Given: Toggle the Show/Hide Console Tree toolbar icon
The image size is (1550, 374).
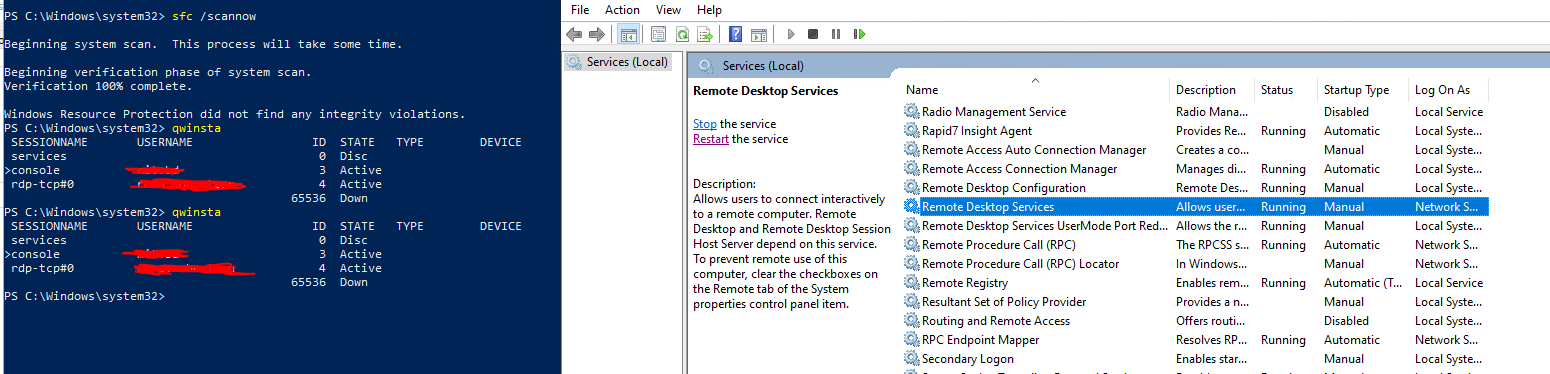Looking at the screenshot, I should [629, 34].
